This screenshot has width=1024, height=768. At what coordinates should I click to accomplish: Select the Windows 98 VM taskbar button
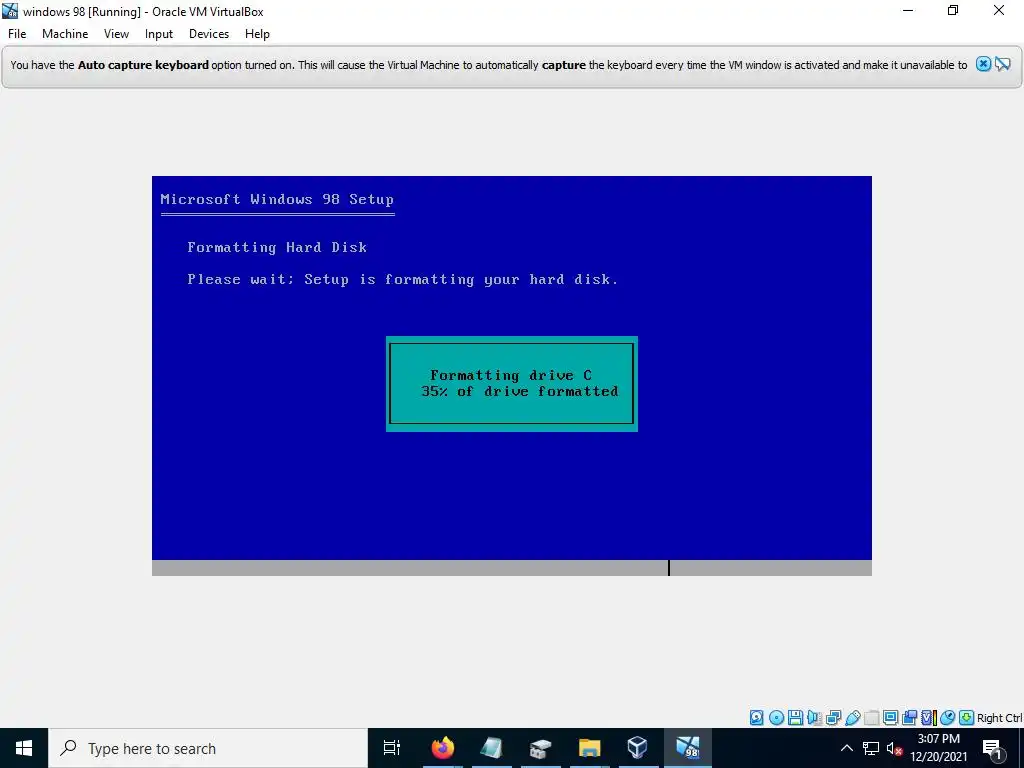(x=688, y=748)
